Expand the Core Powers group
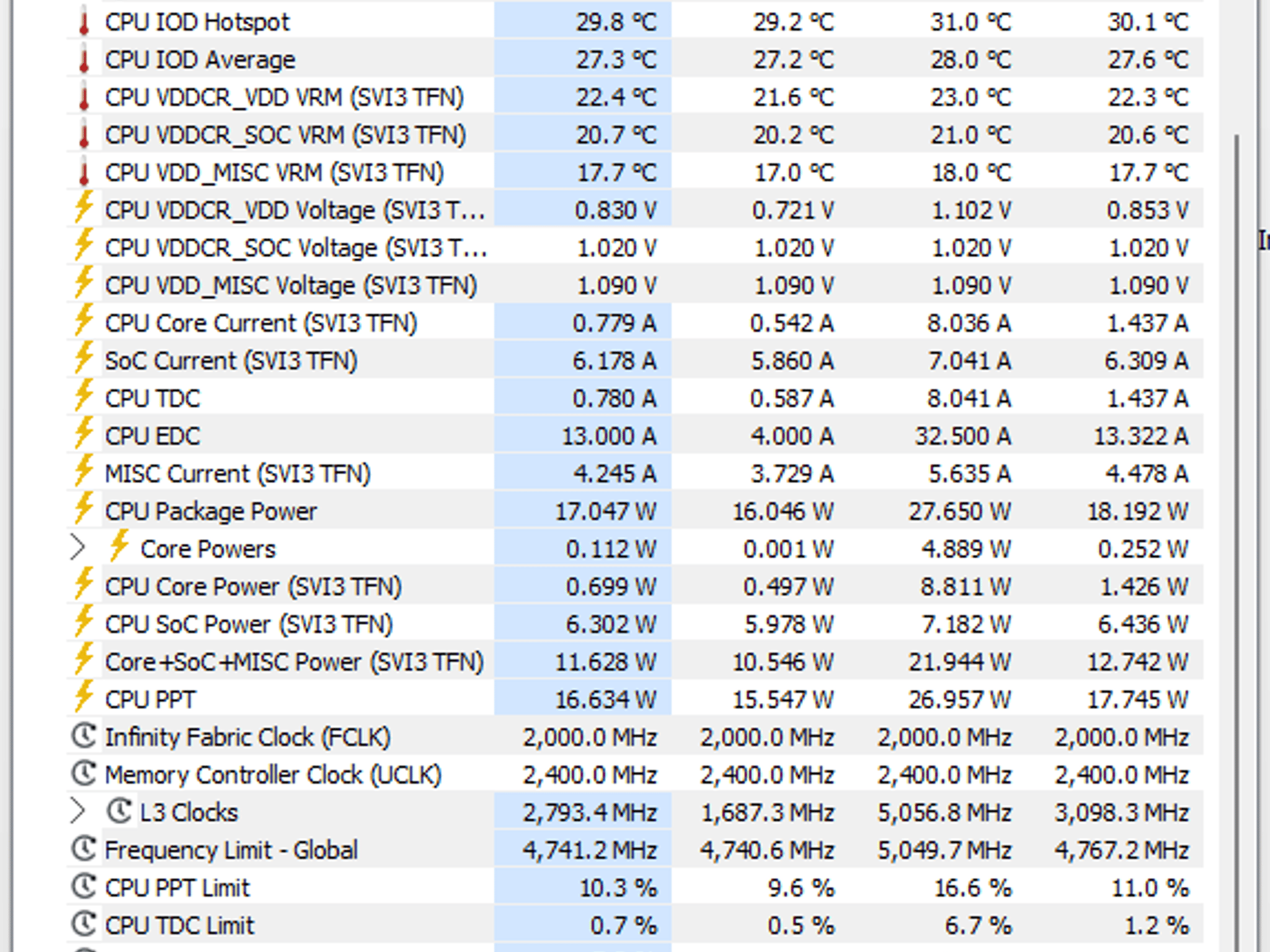 click(78, 548)
